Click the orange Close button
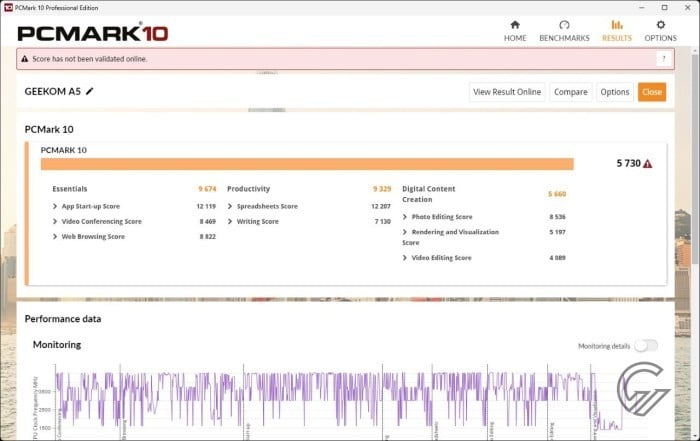 pos(652,92)
